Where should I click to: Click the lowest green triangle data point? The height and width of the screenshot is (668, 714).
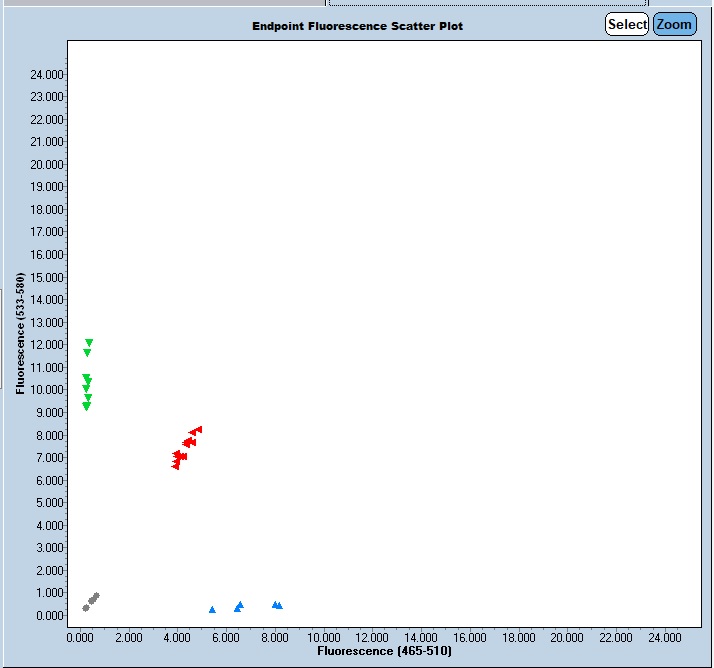click(x=86, y=407)
